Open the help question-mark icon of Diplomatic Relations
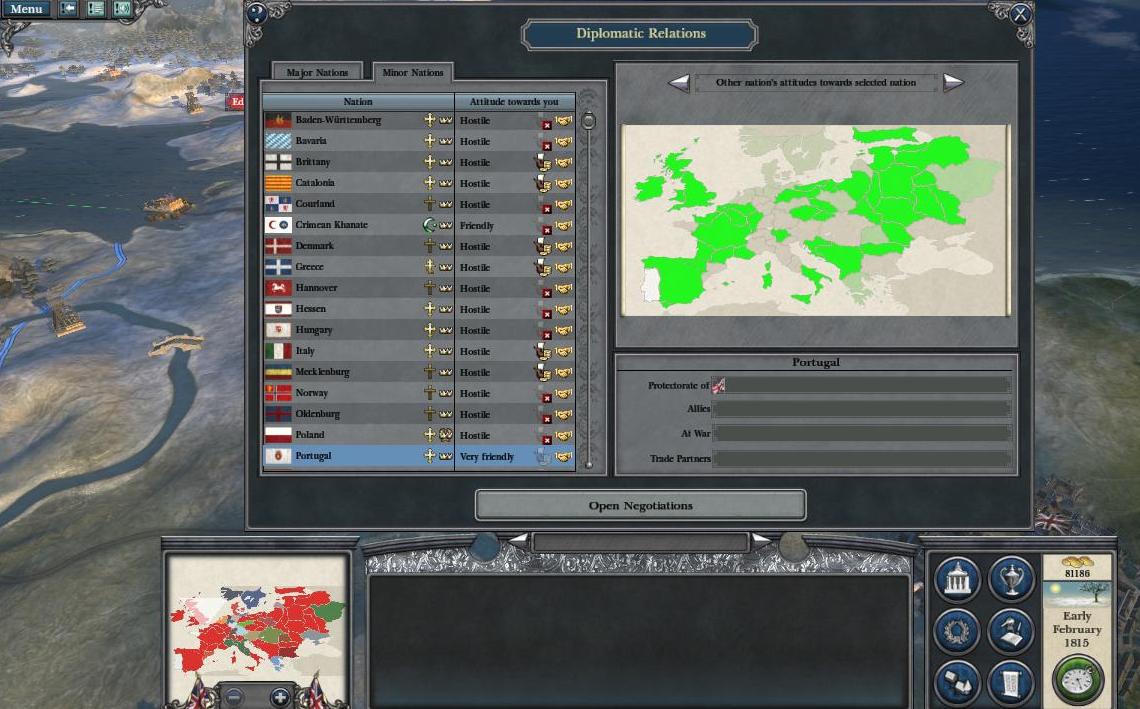The width and height of the screenshot is (1140, 709). [257, 12]
